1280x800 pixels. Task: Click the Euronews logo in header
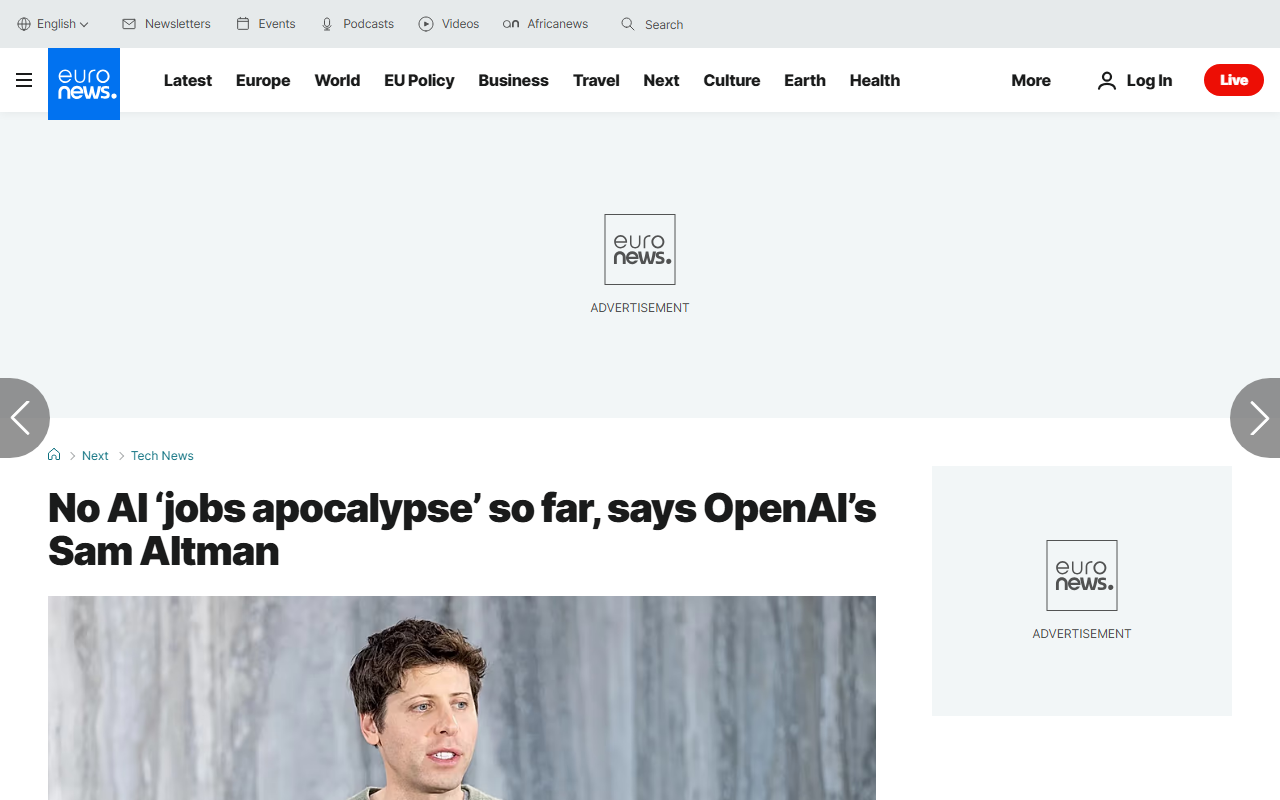coord(84,84)
